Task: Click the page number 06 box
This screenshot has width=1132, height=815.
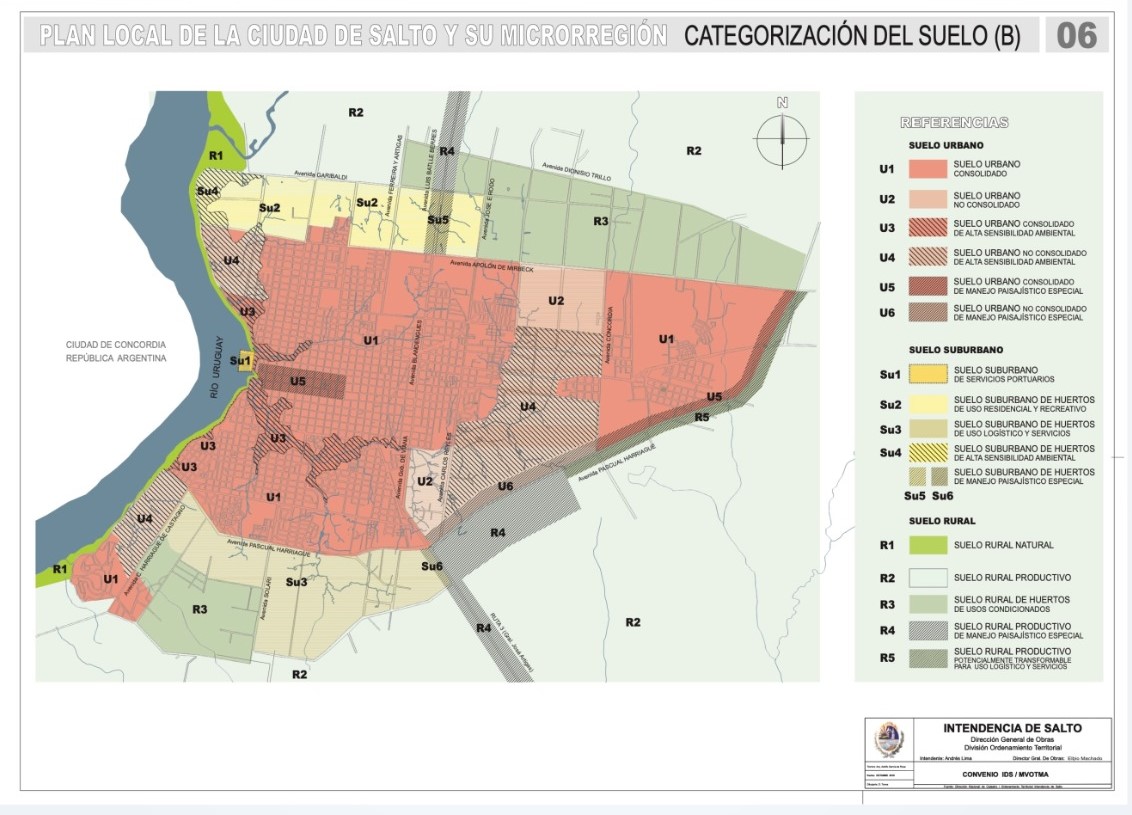Action: [x=1076, y=37]
